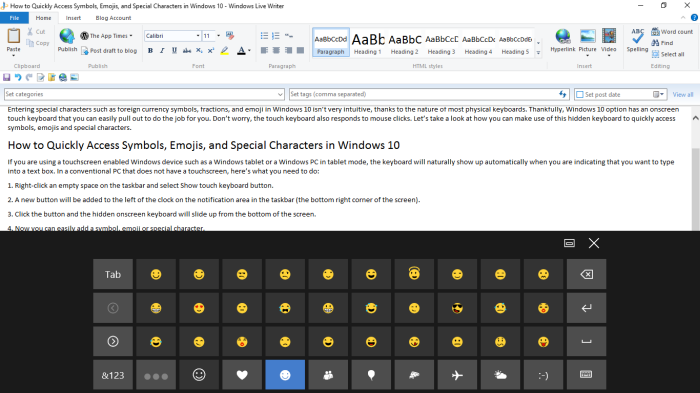Toggle Underline formatting

(174, 51)
